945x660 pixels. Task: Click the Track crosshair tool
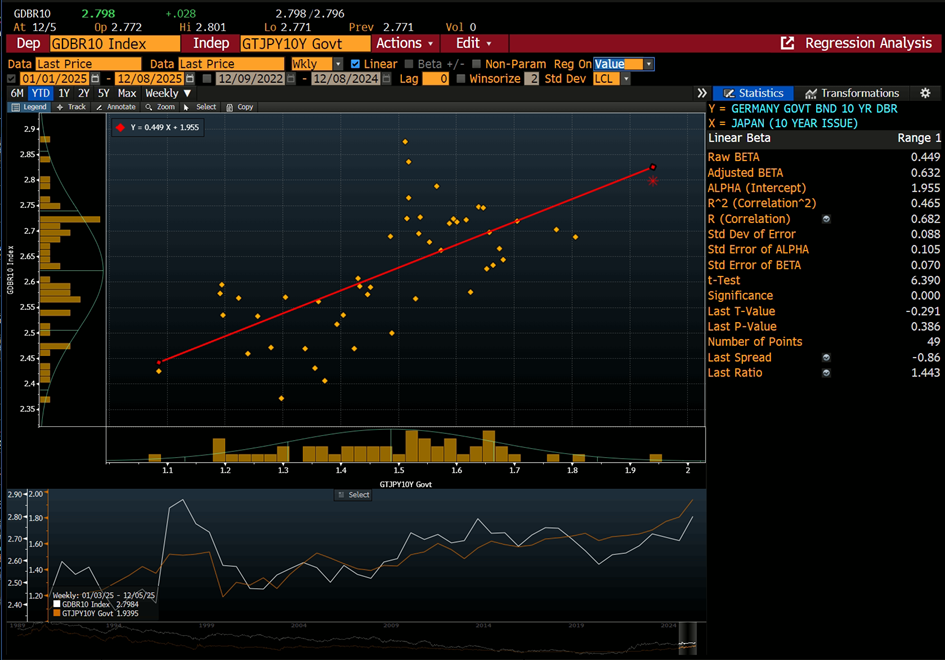[x=70, y=107]
